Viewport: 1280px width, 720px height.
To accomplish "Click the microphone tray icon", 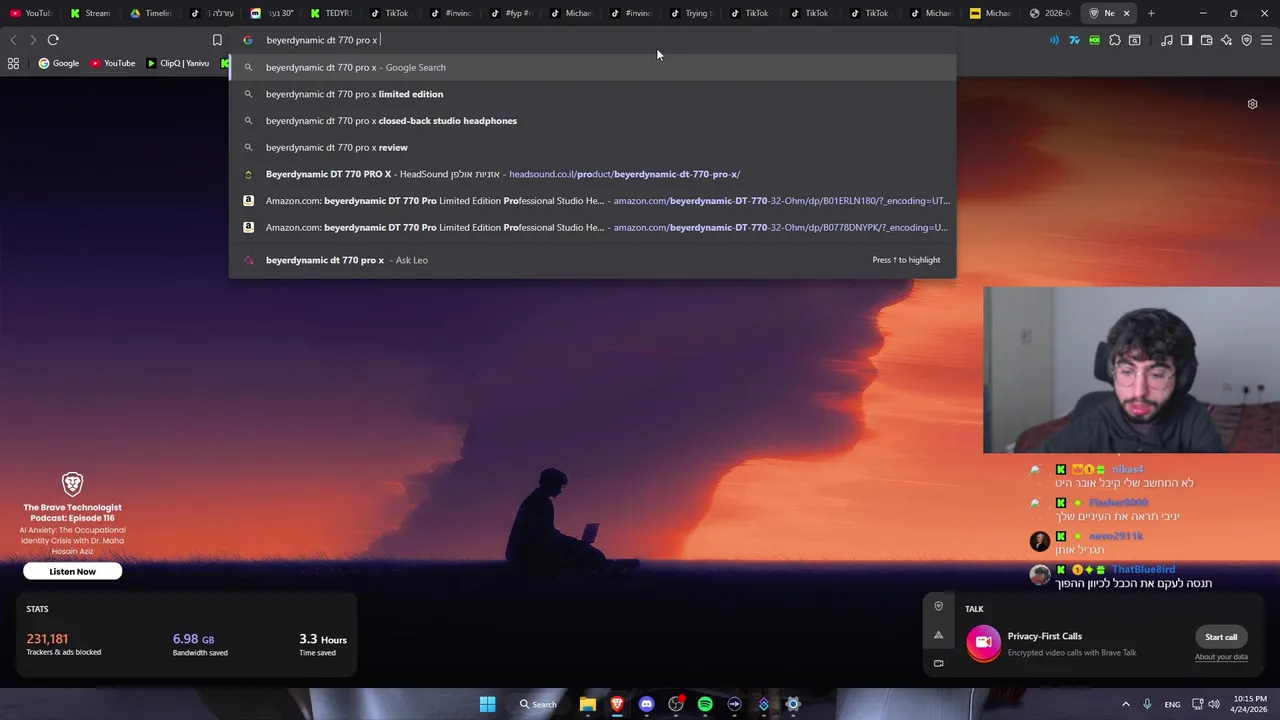I will click(x=1147, y=704).
